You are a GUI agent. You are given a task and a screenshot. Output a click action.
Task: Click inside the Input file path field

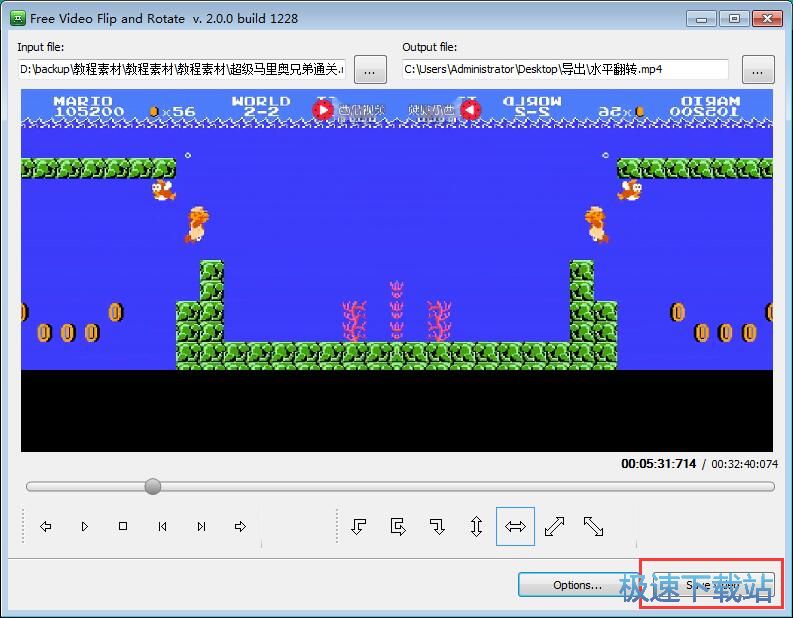point(182,69)
